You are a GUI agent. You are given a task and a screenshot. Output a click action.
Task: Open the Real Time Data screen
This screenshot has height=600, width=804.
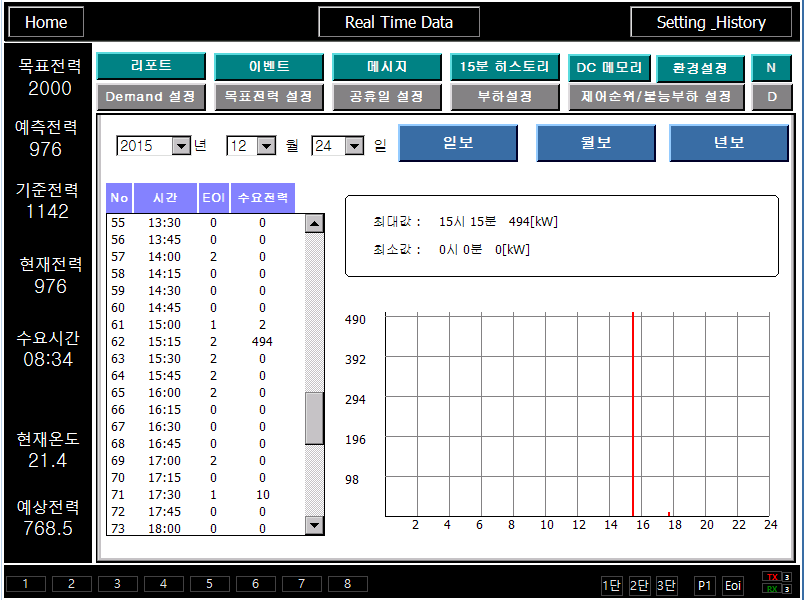[399, 22]
